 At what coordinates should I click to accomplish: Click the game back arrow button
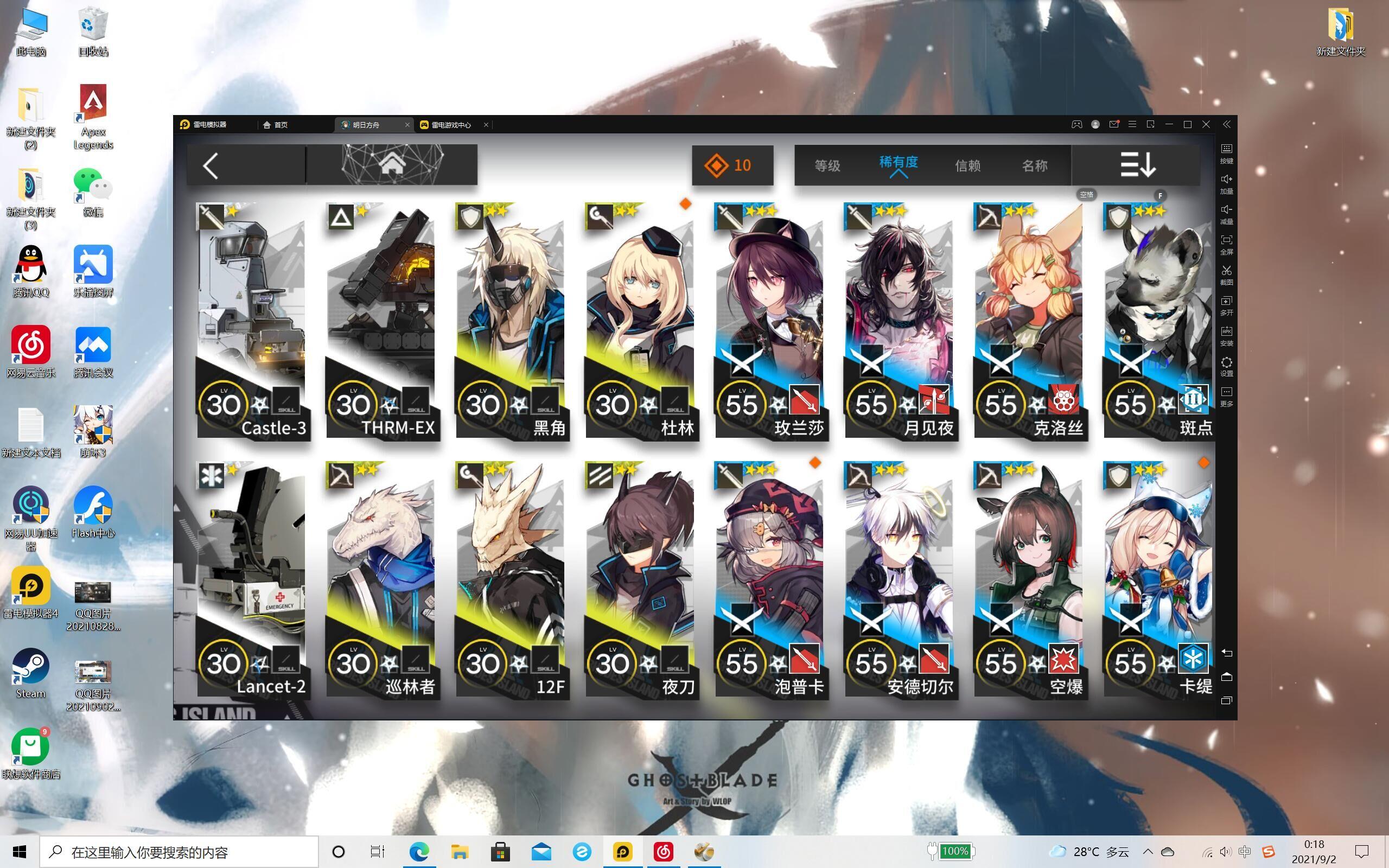click(211, 166)
